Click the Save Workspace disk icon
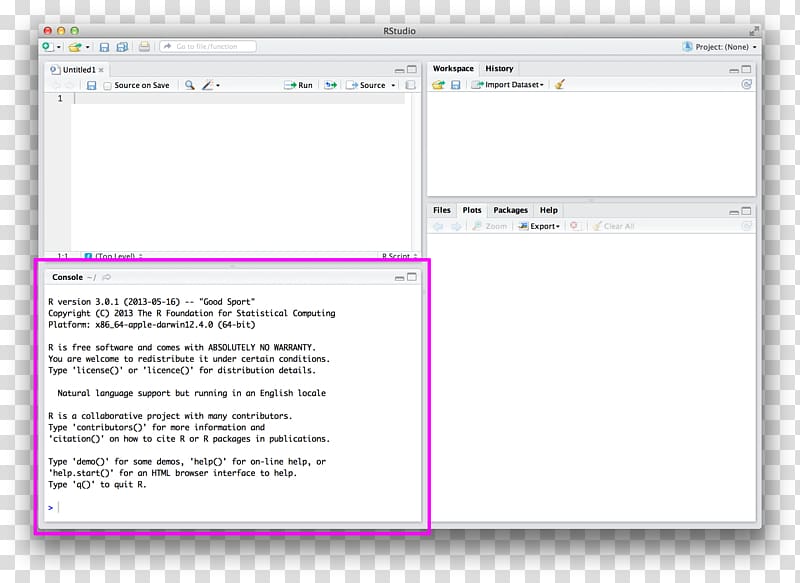 tap(456, 85)
